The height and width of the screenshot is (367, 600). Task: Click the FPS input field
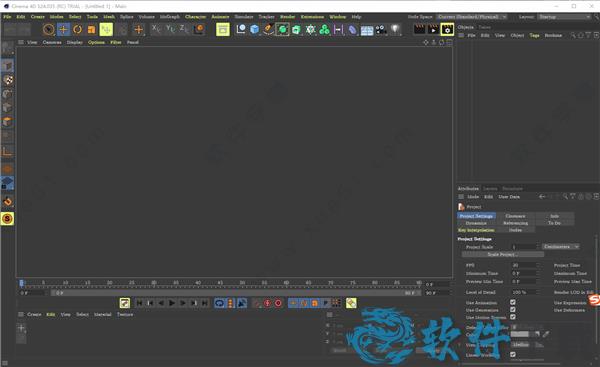[524, 265]
